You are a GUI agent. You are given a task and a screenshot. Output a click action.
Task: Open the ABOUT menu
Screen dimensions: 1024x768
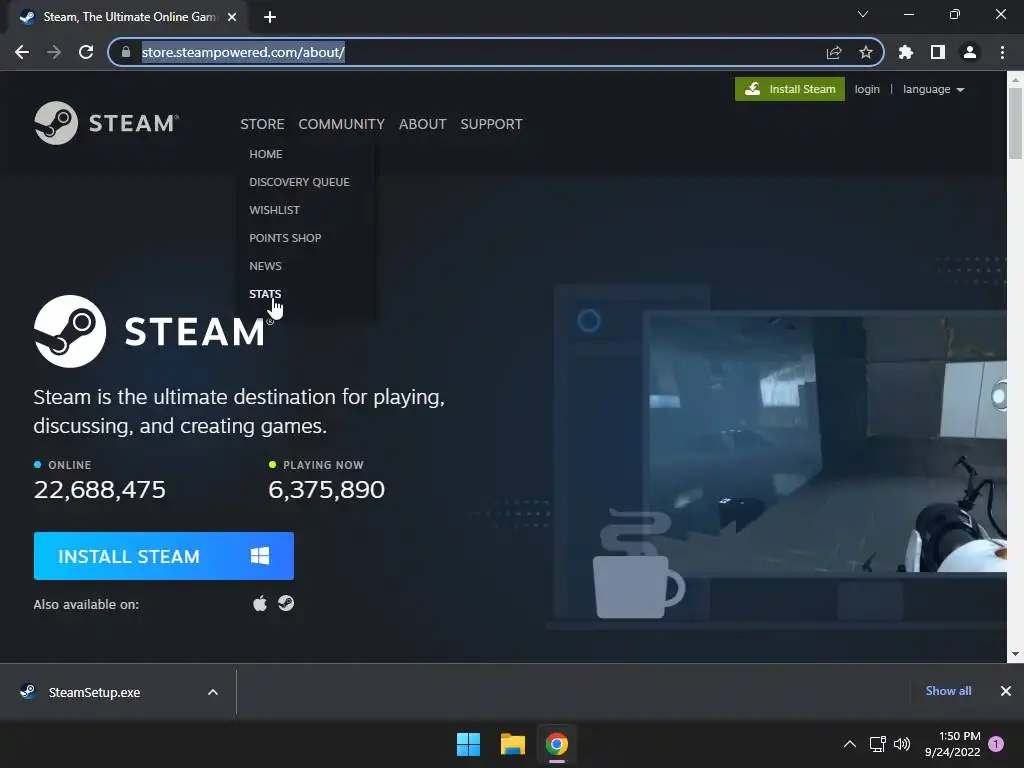tap(423, 124)
